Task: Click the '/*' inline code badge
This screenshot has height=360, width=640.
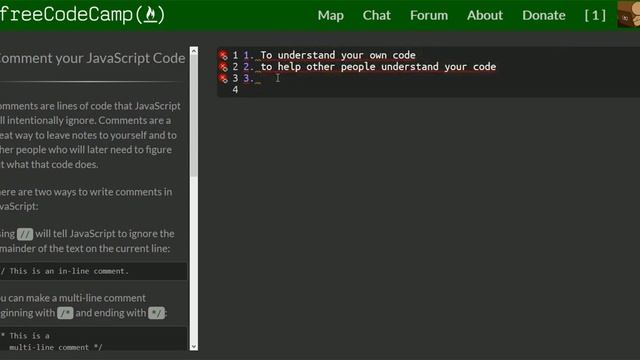Action: click(65, 313)
